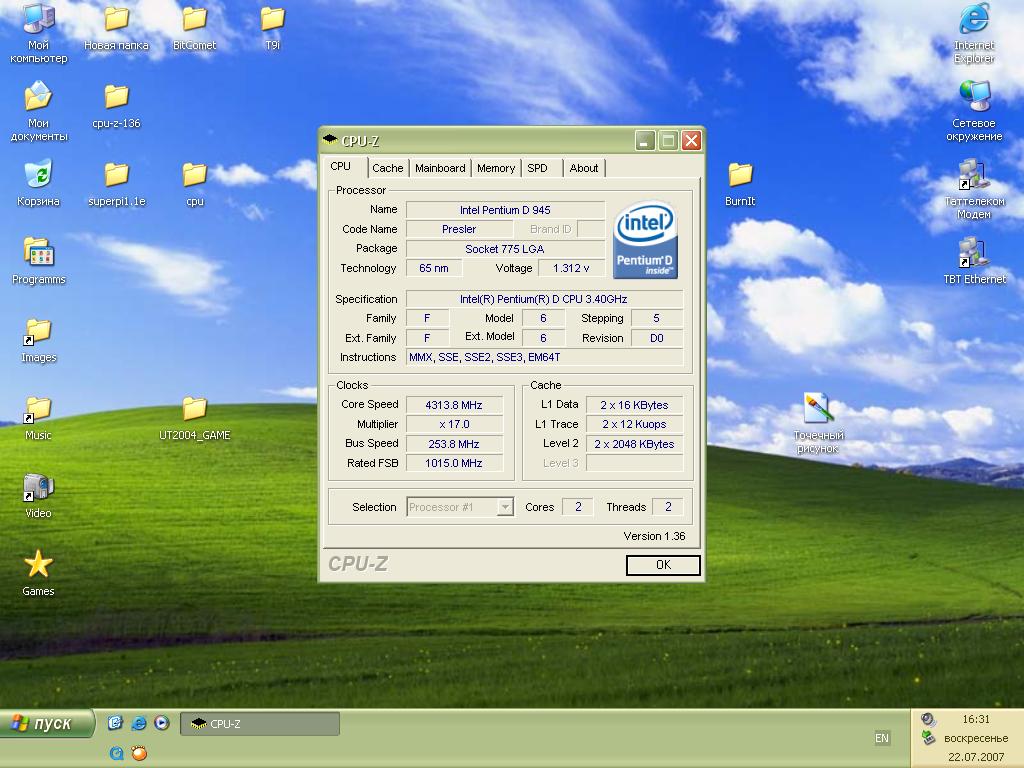This screenshot has width=1024, height=768.
Task: Click the QuickTime quick launch icon
Action: [116, 753]
